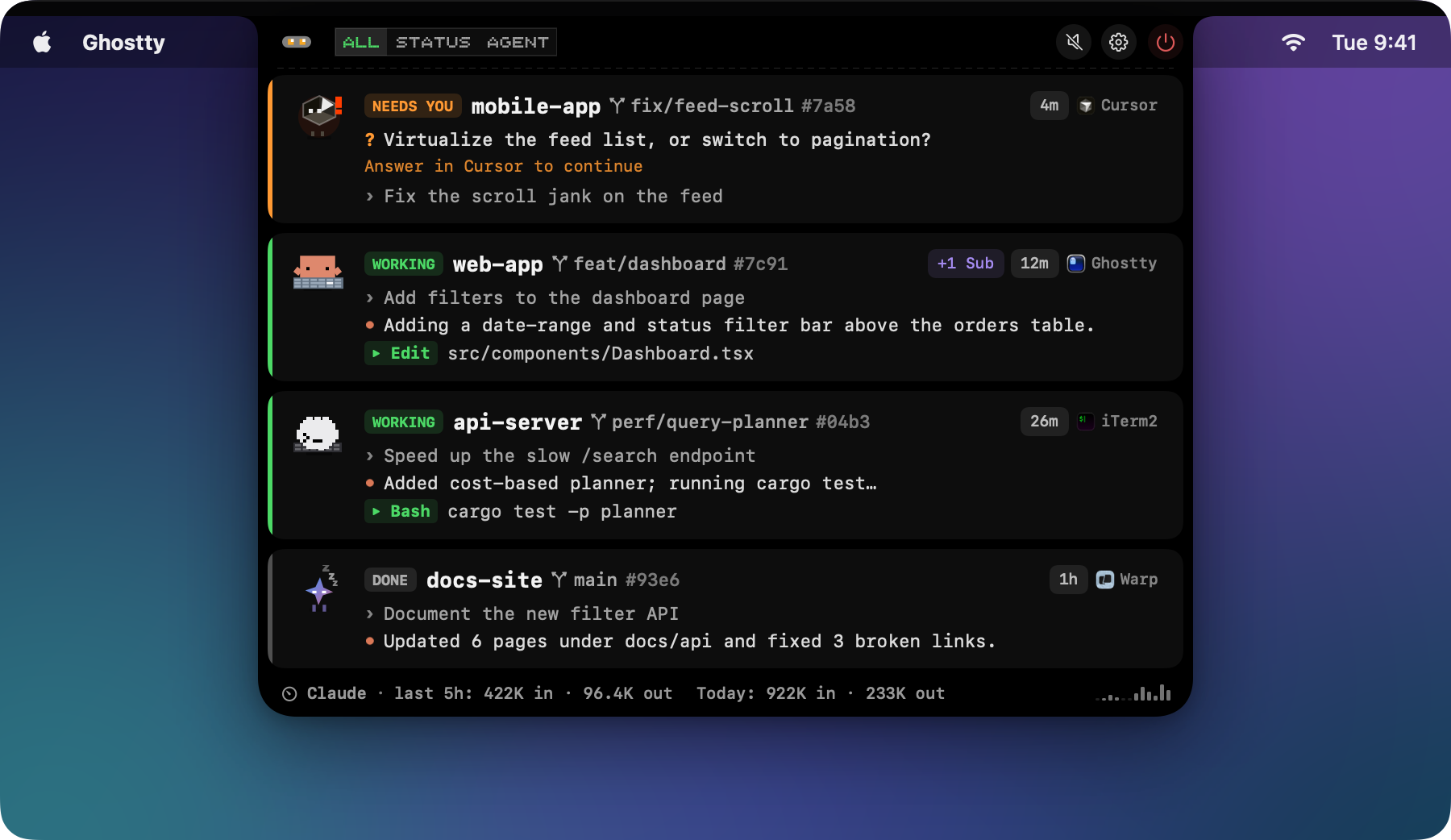The width and height of the screenshot is (1451, 840).
Task: Click the Edit tool badge
Action: point(401,353)
